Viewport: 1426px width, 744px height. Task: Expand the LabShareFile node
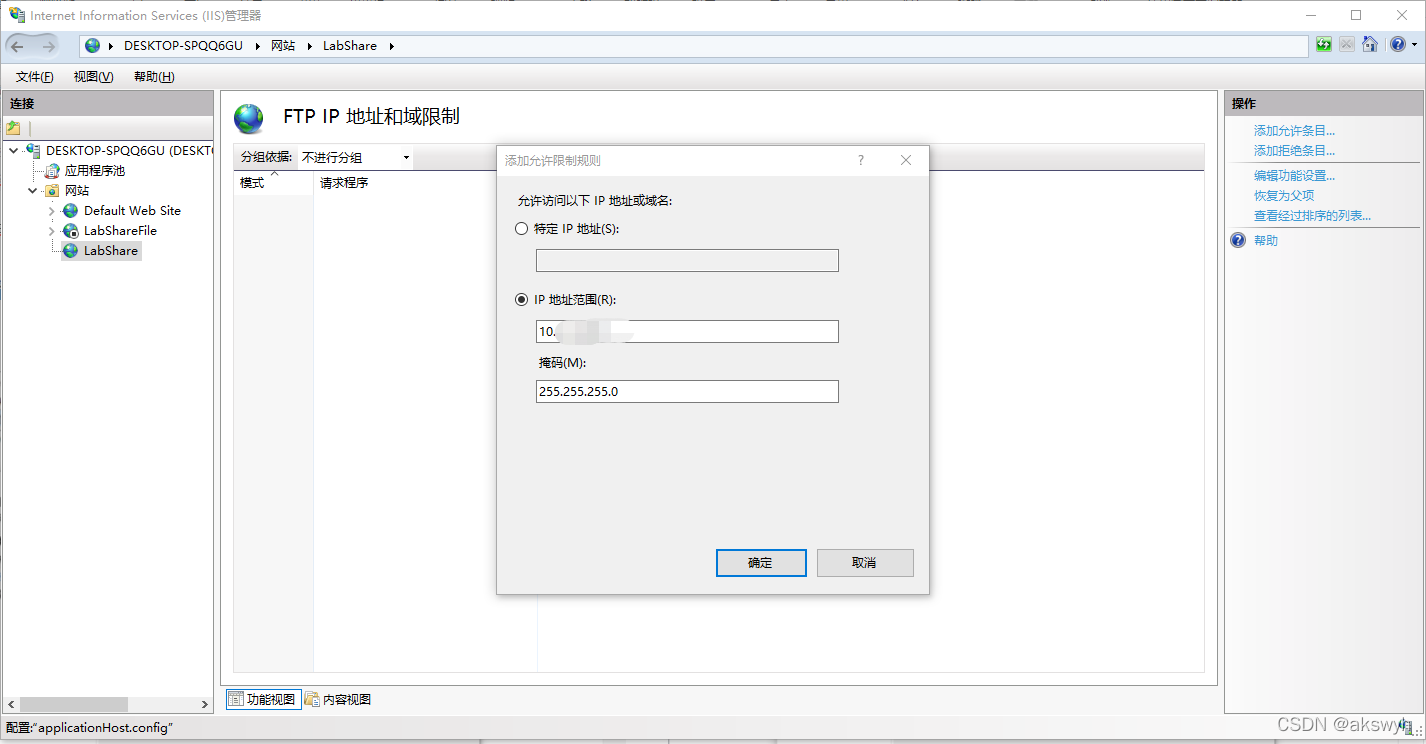click(52, 231)
